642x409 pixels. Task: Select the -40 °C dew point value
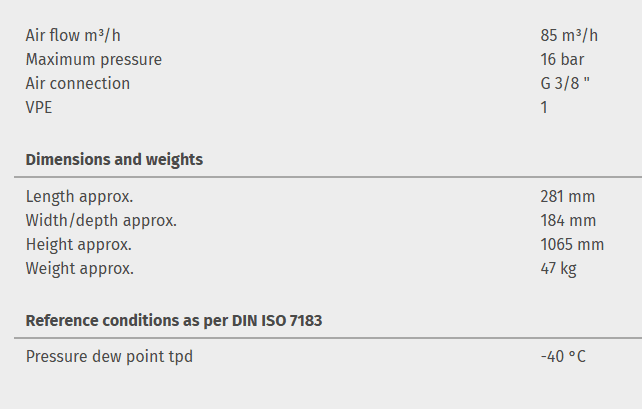pyautogui.click(x=563, y=356)
